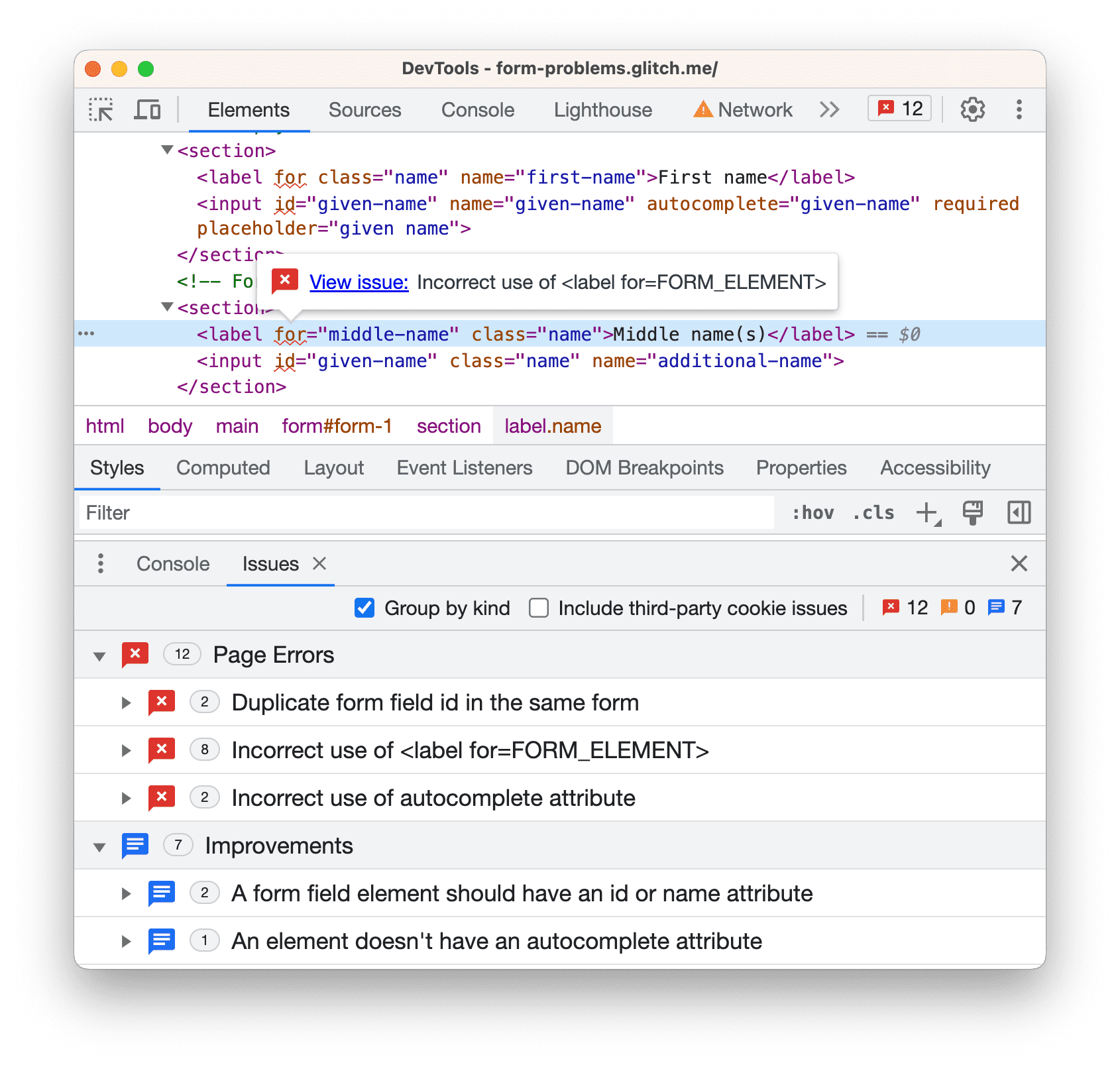Expand Duplicate form field id issue
The height and width of the screenshot is (1067, 1120).
click(x=126, y=702)
